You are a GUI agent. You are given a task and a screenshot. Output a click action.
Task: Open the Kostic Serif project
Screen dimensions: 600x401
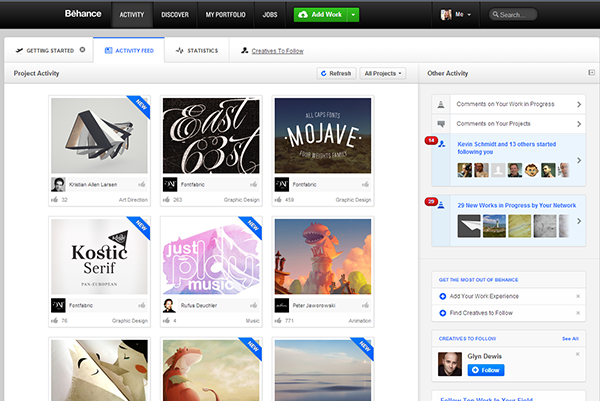click(x=99, y=256)
